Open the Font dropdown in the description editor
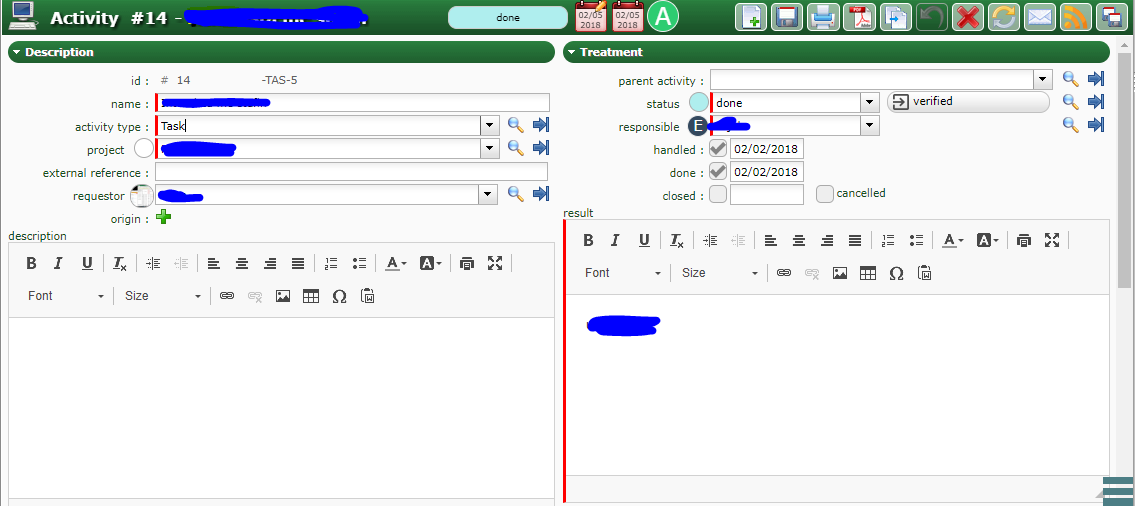The height and width of the screenshot is (506, 1135). tap(67, 296)
